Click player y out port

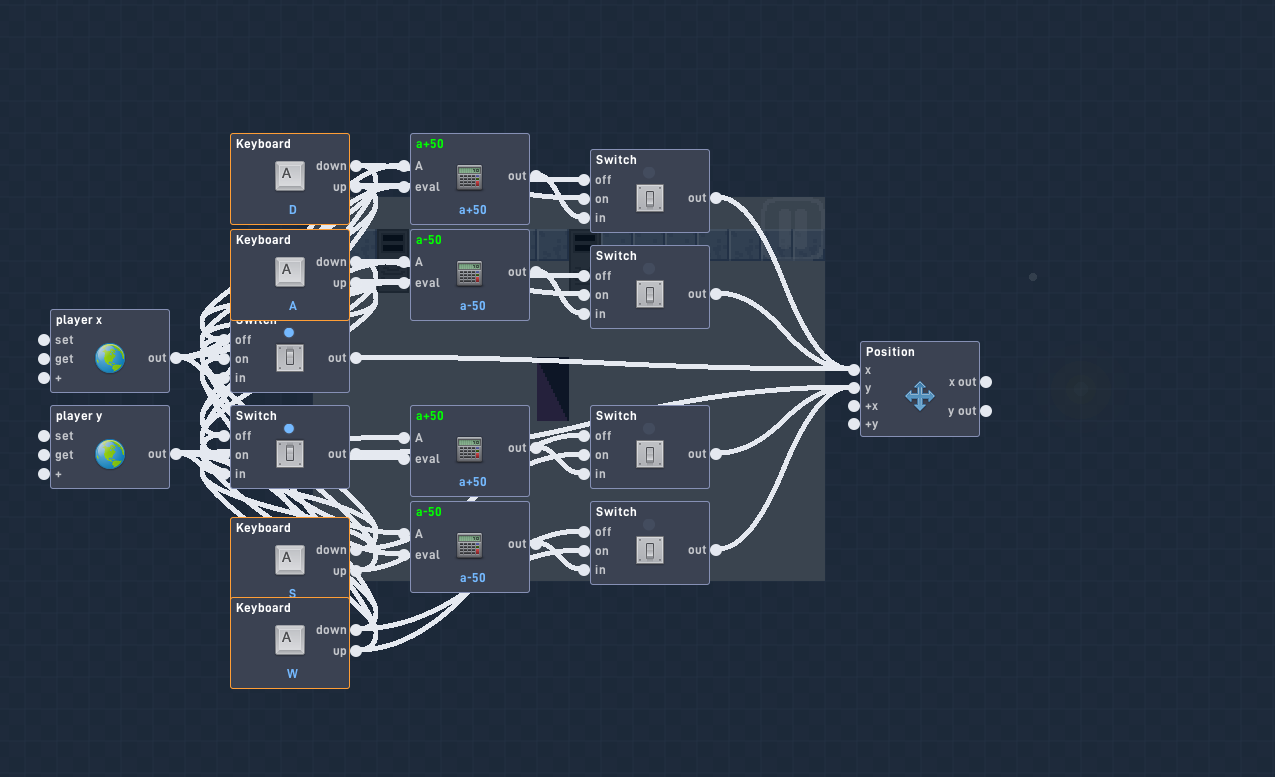click(x=176, y=454)
